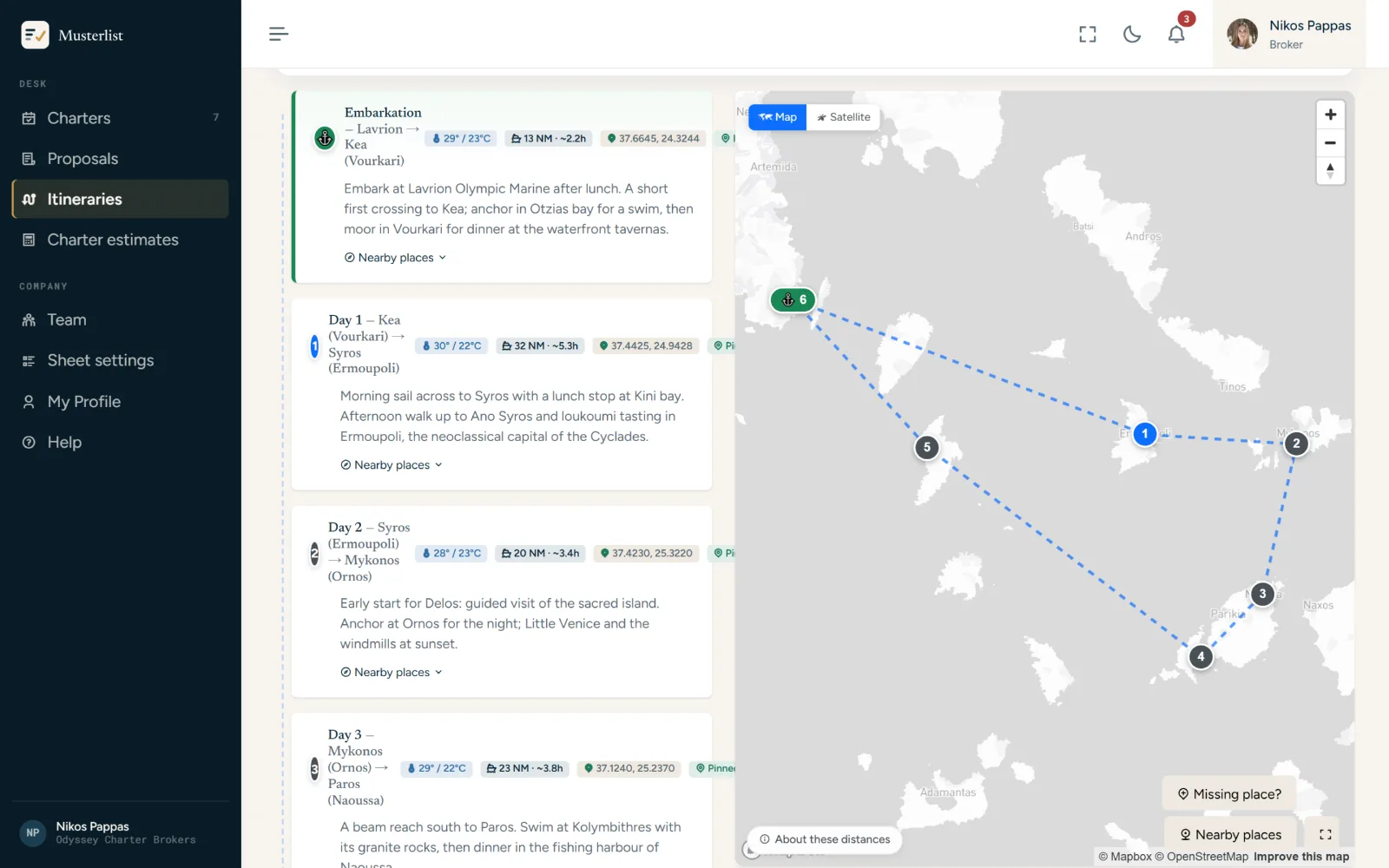Expand Nearby places under Embarkation
Viewport: 1389px width, 868px height.
coord(395,258)
